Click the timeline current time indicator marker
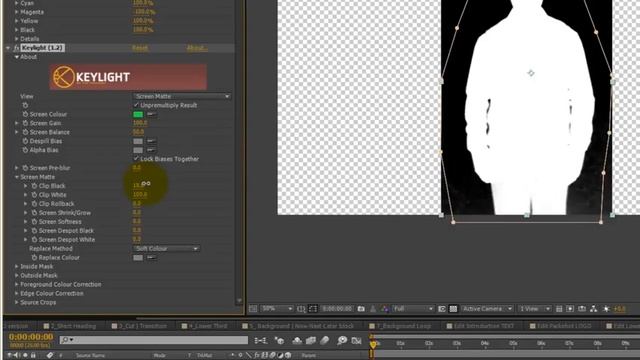This screenshot has width=640, height=360. pyautogui.click(x=373, y=345)
